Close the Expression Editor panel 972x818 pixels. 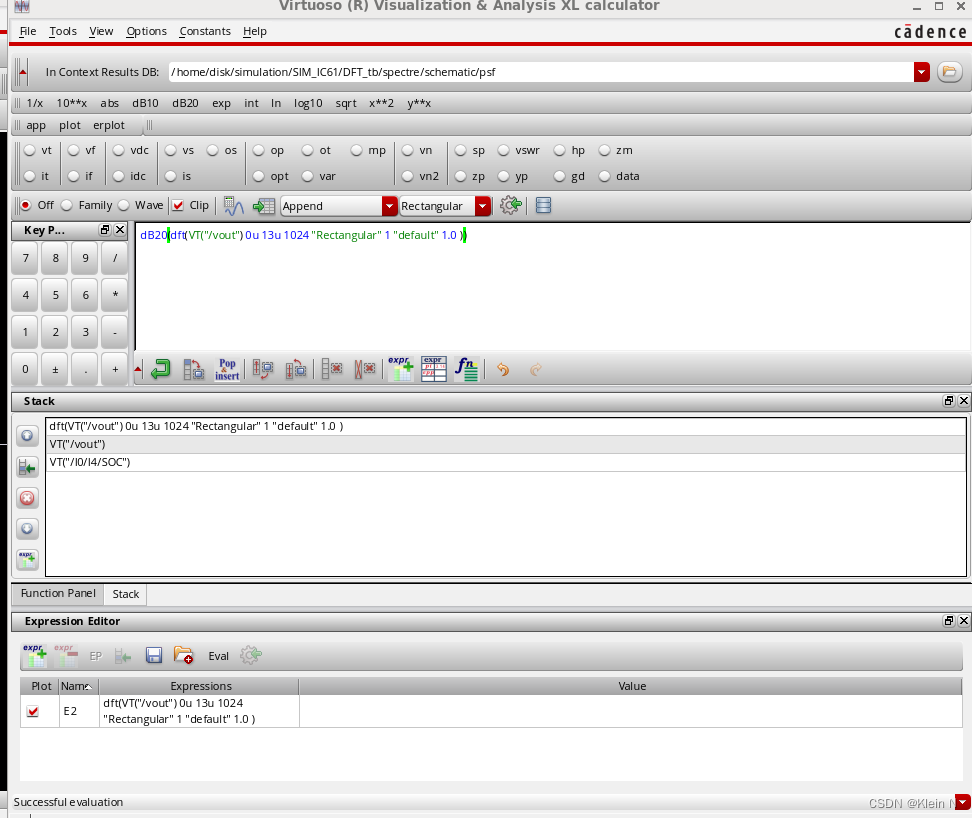[x=963, y=621]
